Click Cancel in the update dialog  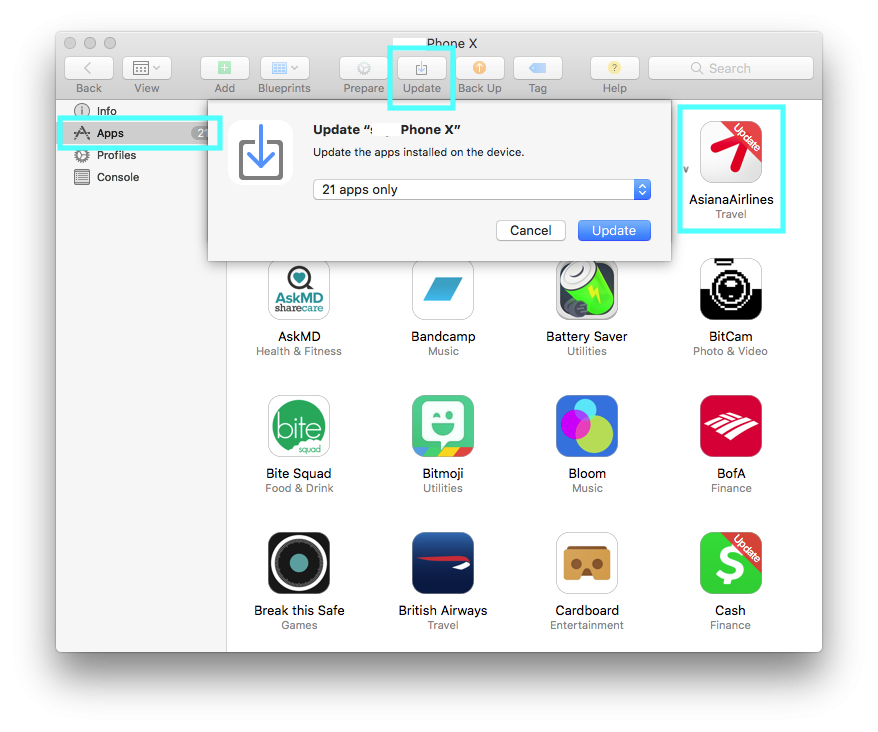tap(530, 230)
